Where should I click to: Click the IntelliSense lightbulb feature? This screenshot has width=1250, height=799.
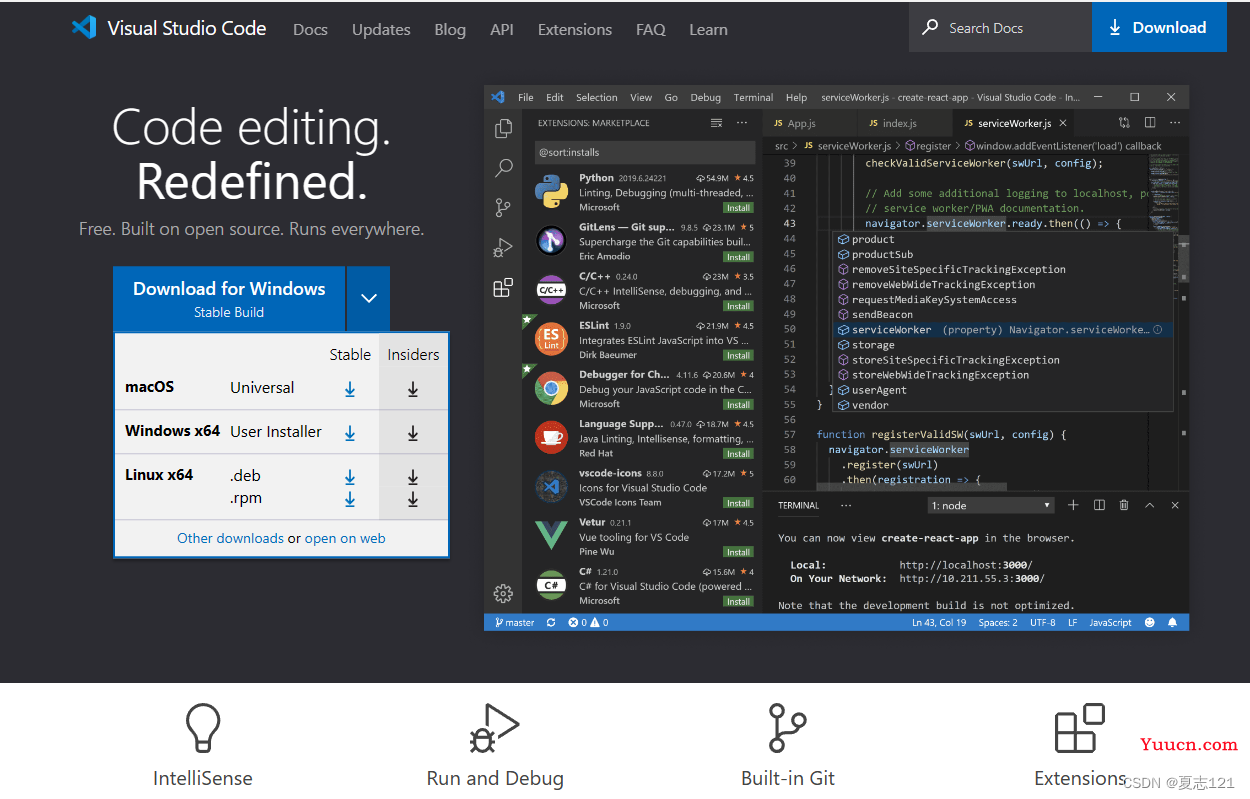click(203, 728)
